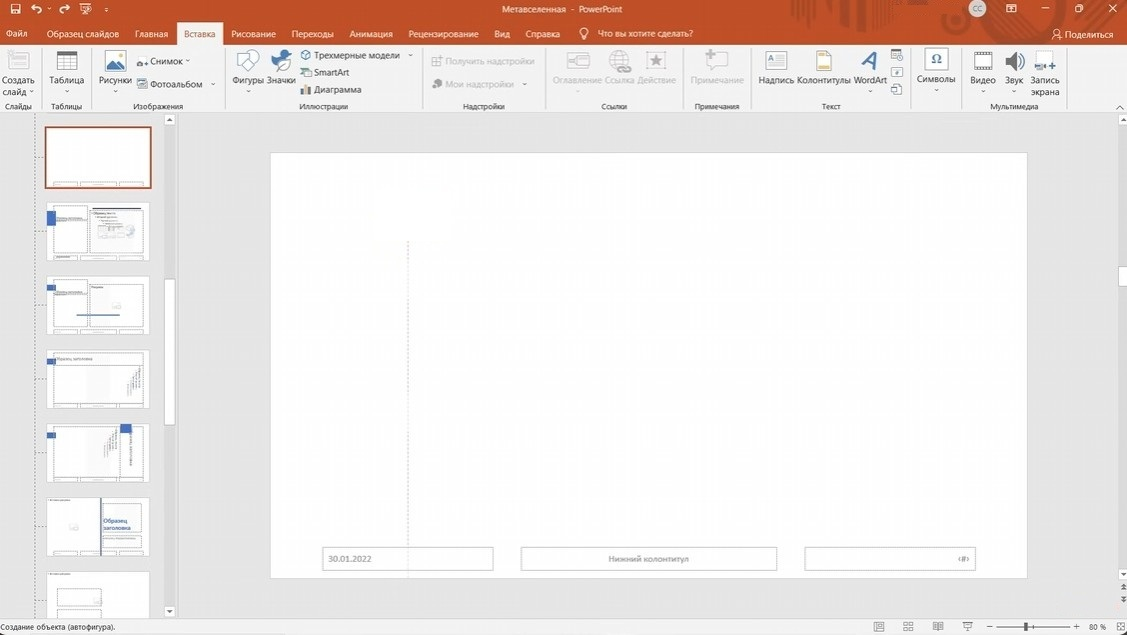Open the Символы dropdown
This screenshot has height=635, width=1127.
coord(936,70)
